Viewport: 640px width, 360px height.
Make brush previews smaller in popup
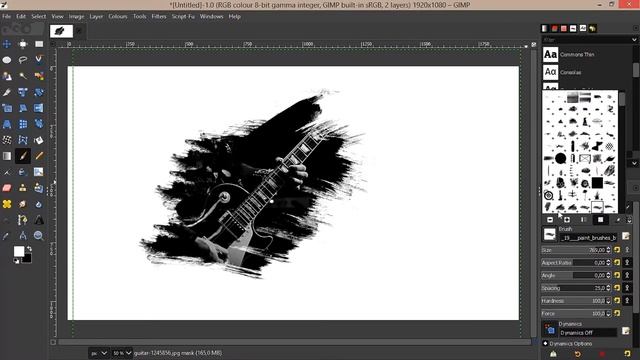pos(550,220)
